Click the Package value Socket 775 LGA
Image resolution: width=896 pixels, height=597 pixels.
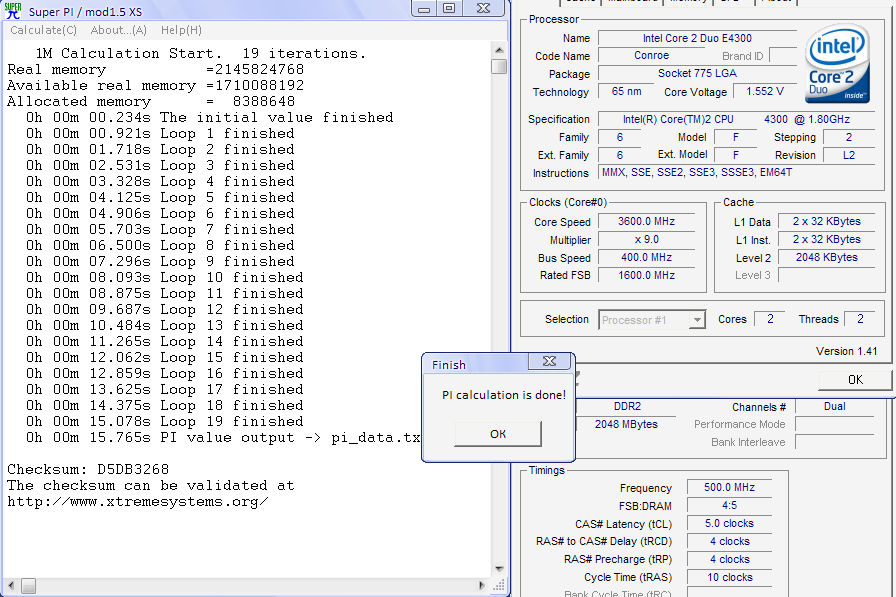pos(697,73)
